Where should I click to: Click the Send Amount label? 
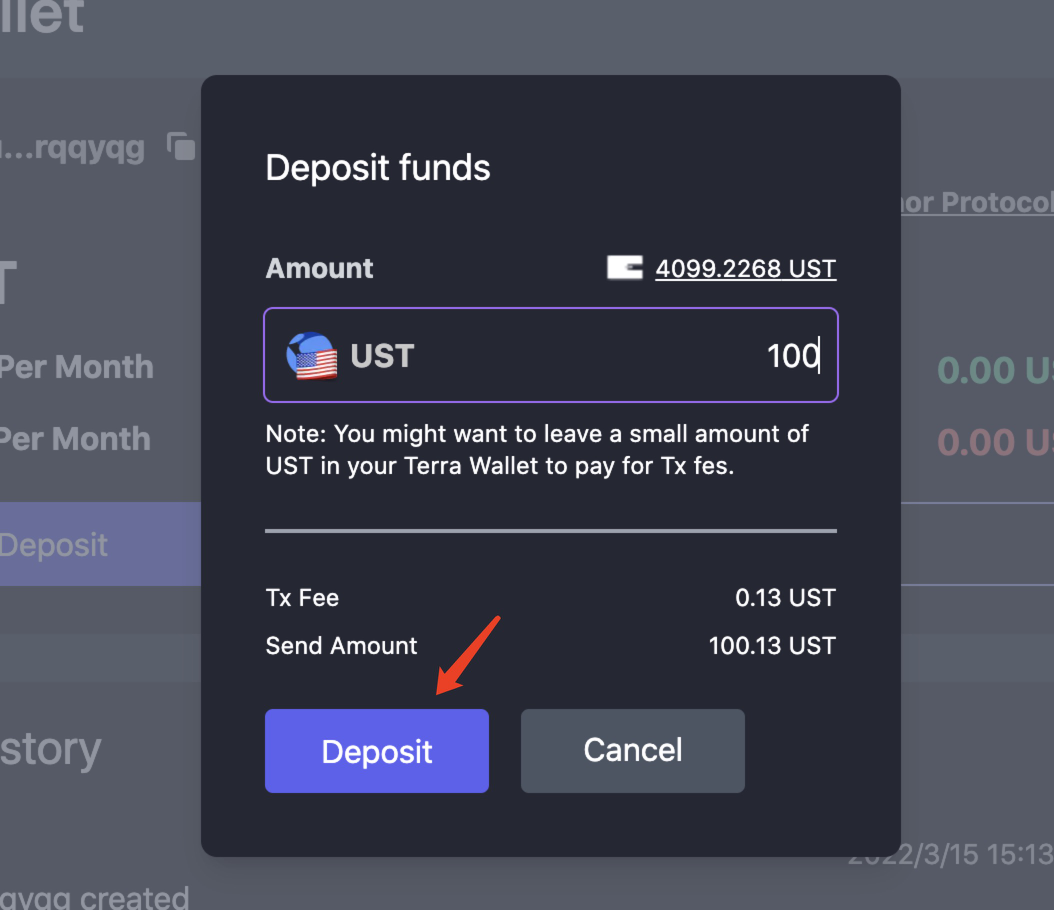[x=341, y=645]
